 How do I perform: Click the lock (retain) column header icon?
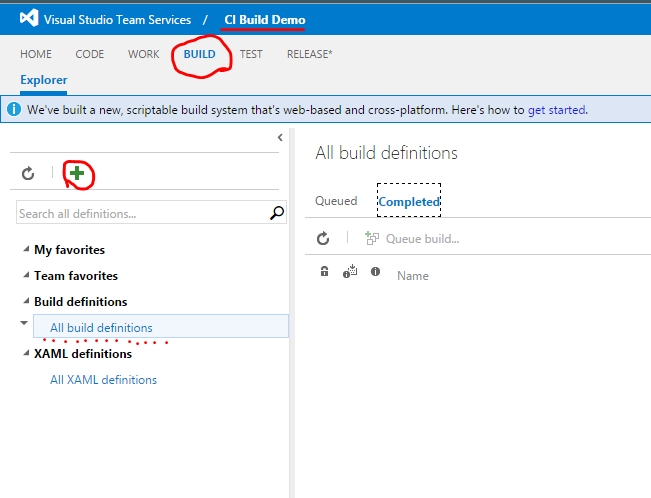pos(324,271)
